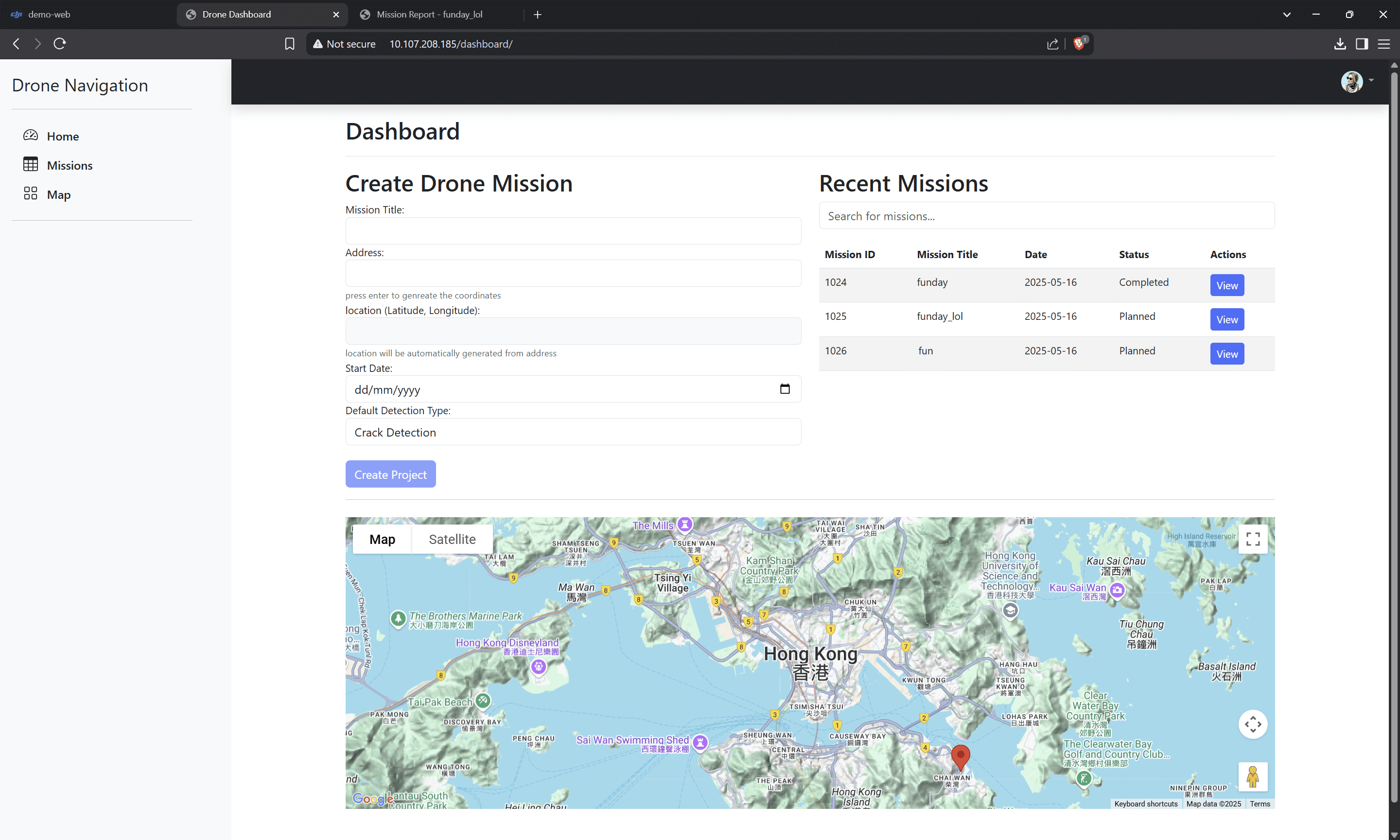Click the Brave Shields lion icon
Screen dimensions: 1400x840
tap(1079, 44)
